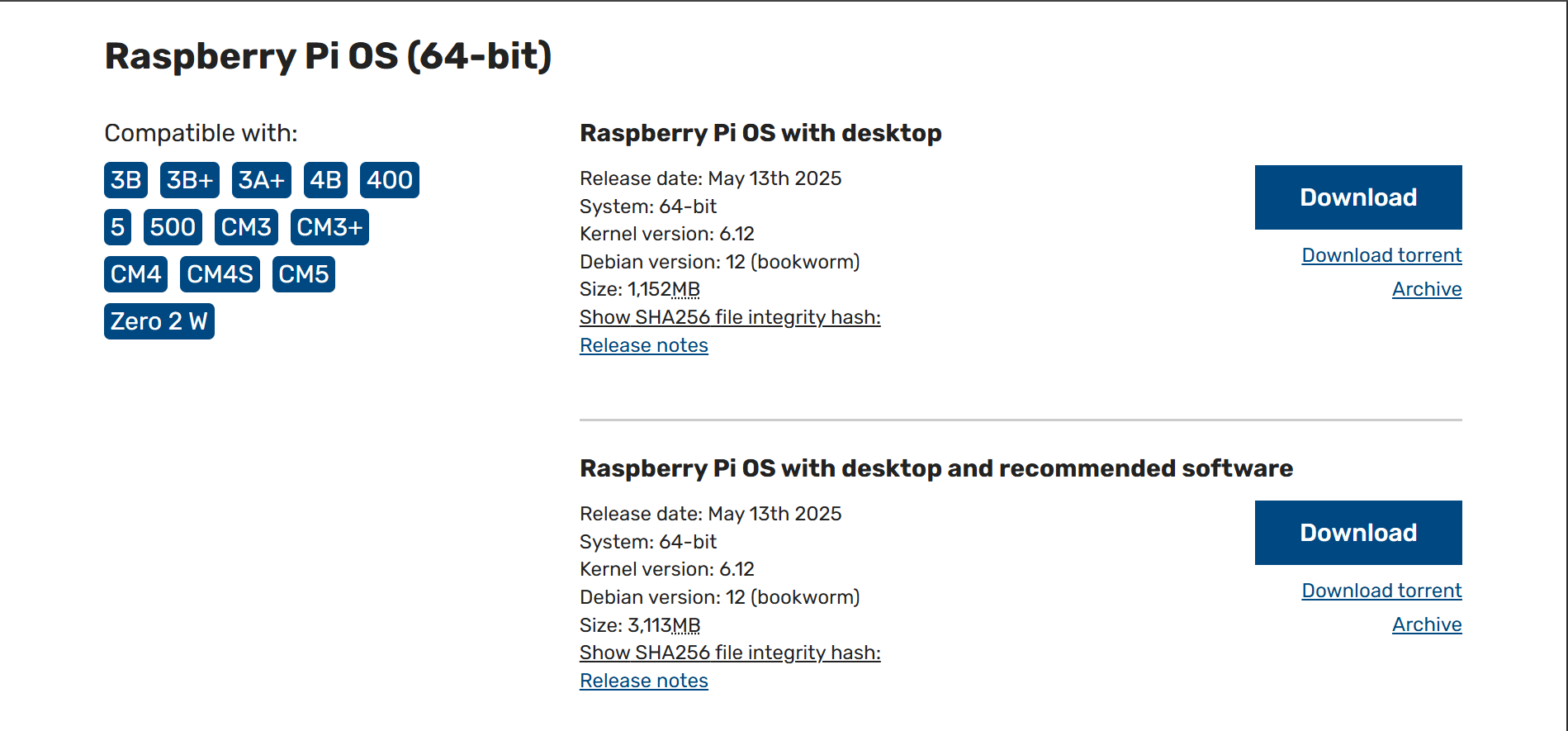Screen dimensions: 1568x731
Task: Click the 400 model badge
Action: (389, 180)
